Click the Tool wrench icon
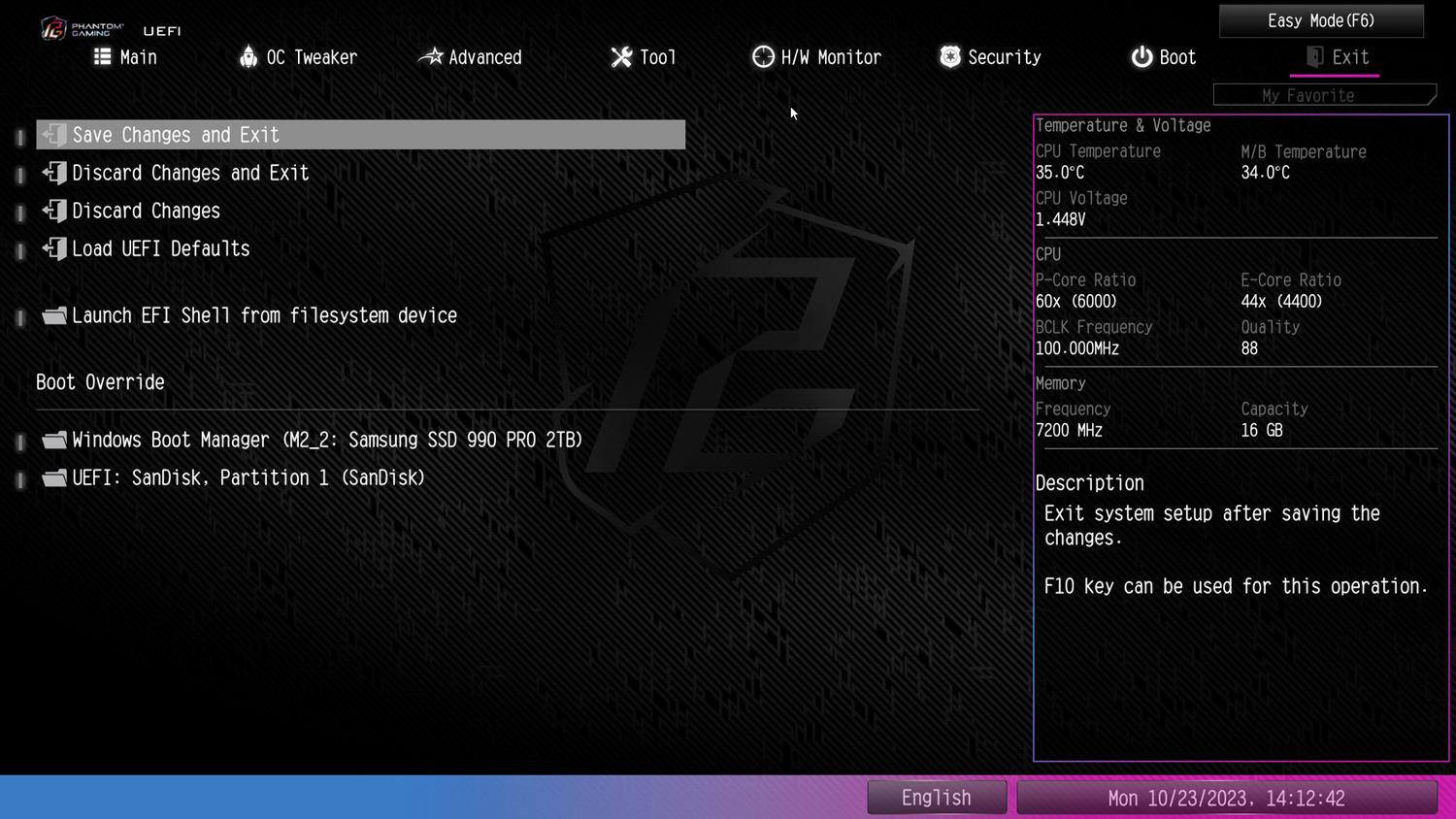 tap(621, 57)
